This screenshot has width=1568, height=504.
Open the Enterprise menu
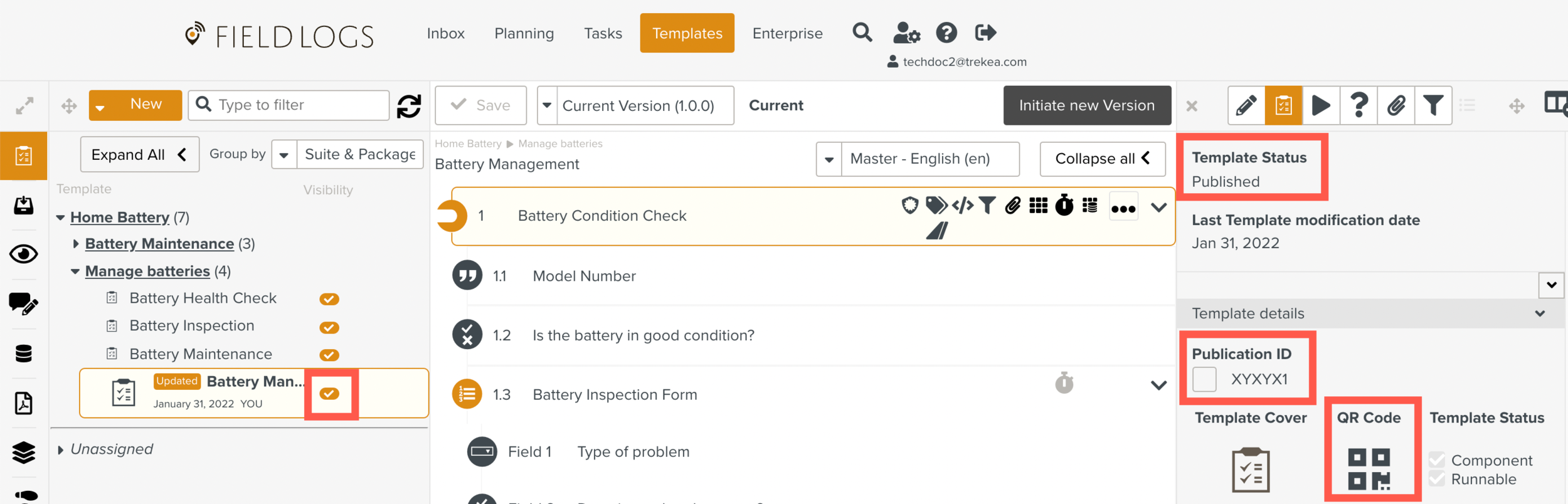point(787,33)
